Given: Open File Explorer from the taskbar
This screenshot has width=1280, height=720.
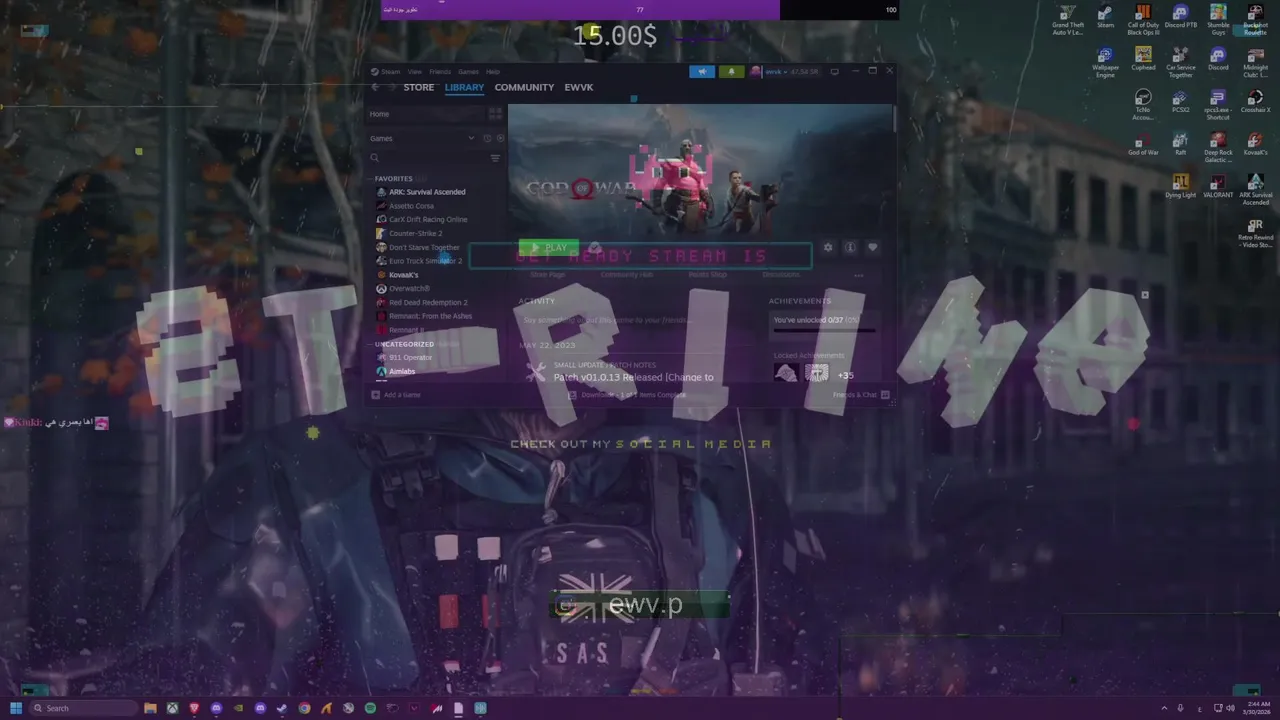Looking at the screenshot, I should [150, 708].
